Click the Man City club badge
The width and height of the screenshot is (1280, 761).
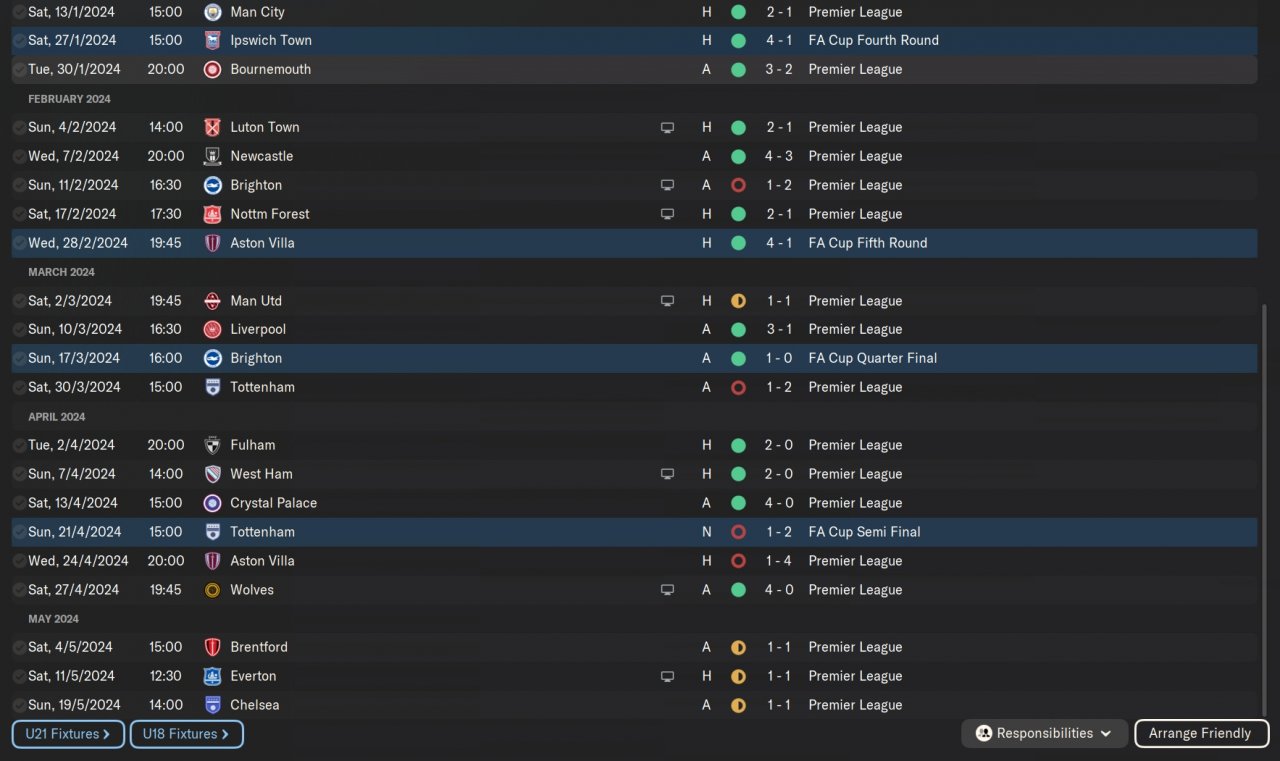(212, 12)
